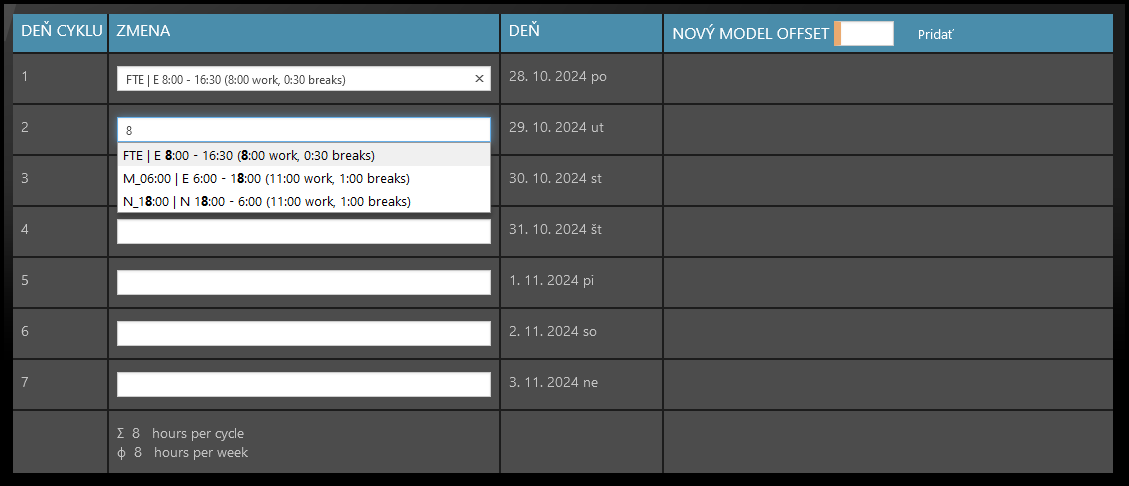Click the Pridať button
Viewport: 1129px width, 486px height.
[x=936, y=34]
